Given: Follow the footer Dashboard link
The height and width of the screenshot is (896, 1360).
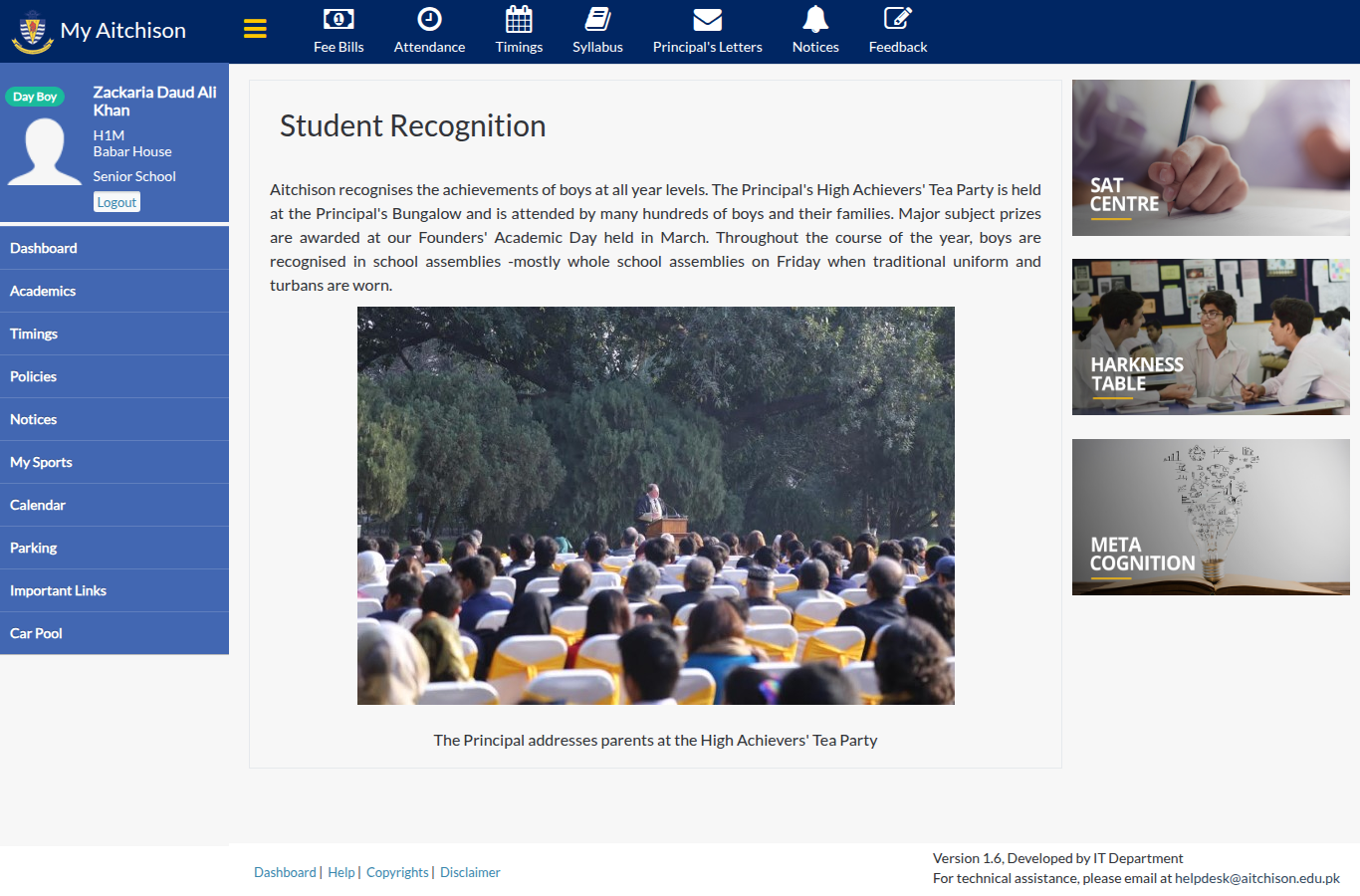Looking at the screenshot, I should [285, 872].
